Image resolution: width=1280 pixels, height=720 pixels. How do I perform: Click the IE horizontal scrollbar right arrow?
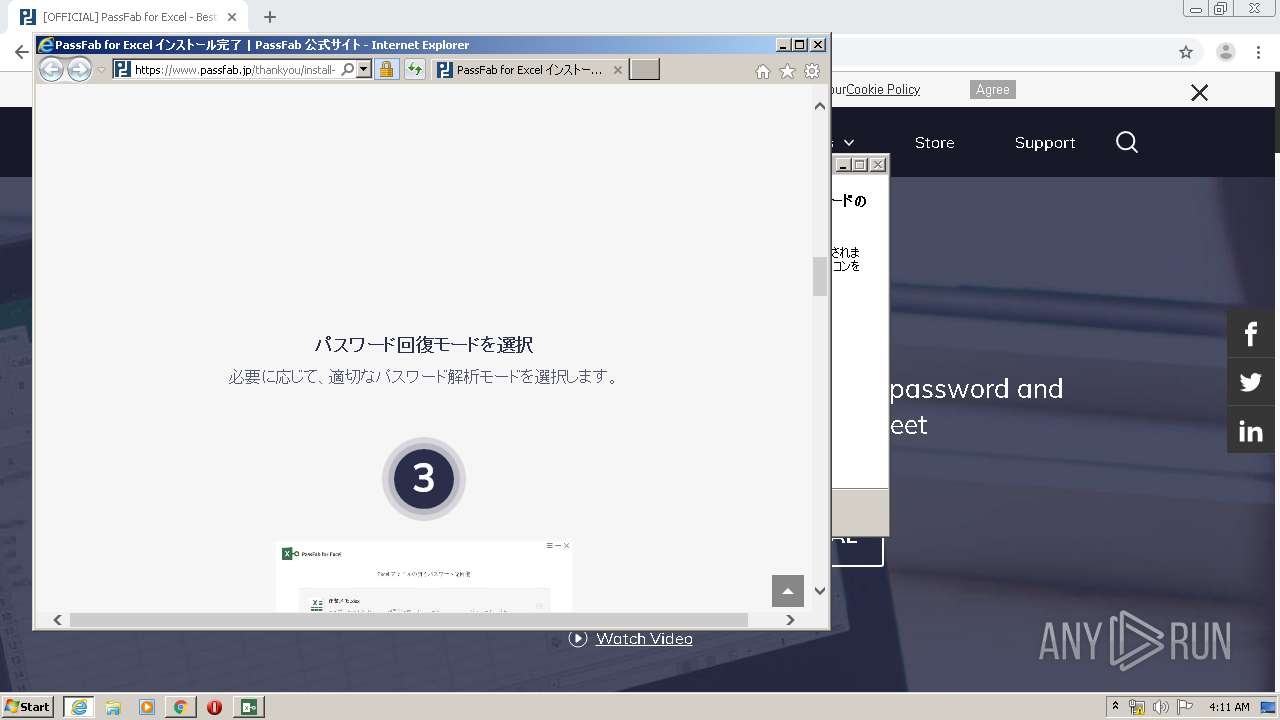(x=790, y=620)
